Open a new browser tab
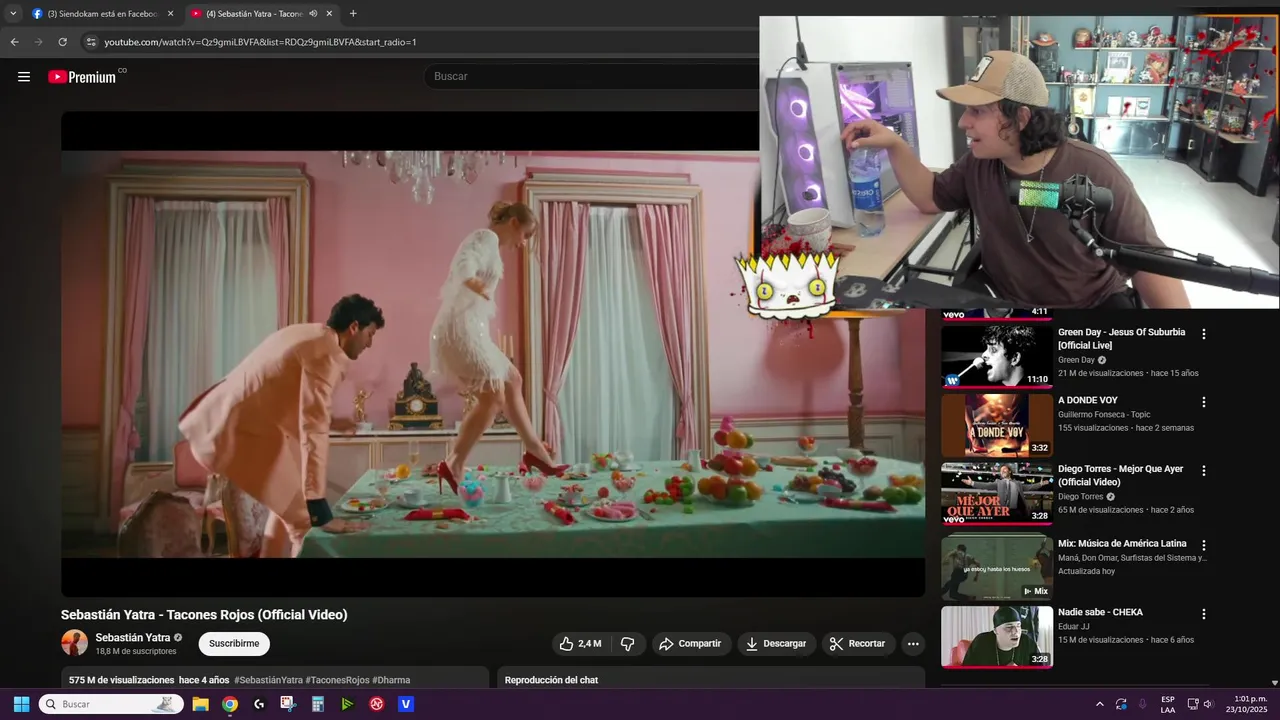Image resolution: width=1280 pixels, height=720 pixels. click(x=353, y=14)
